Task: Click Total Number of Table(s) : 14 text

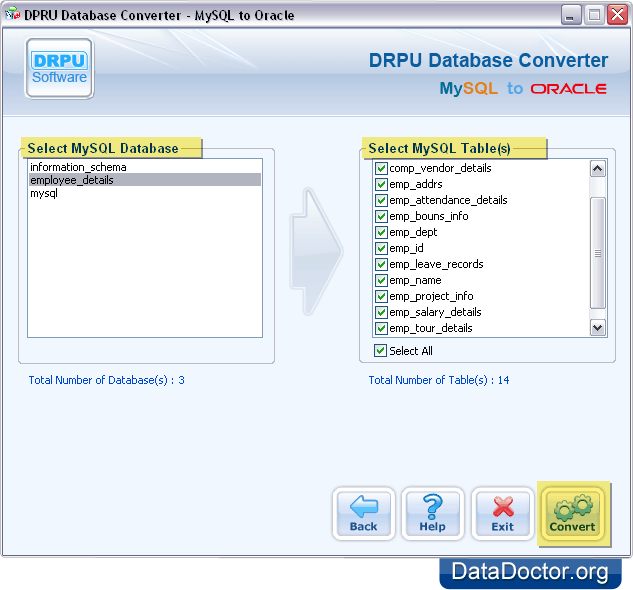Action: (x=439, y=380)
